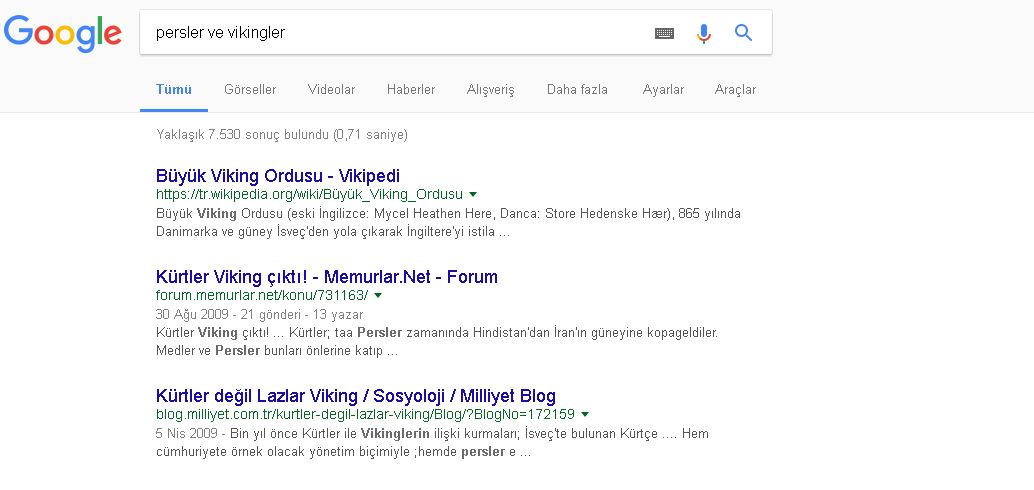Expand dropdown arrow next to memurlar.net URL
Screen dimensions: 1034x490
pyautogui.click(x=379, y=295)
